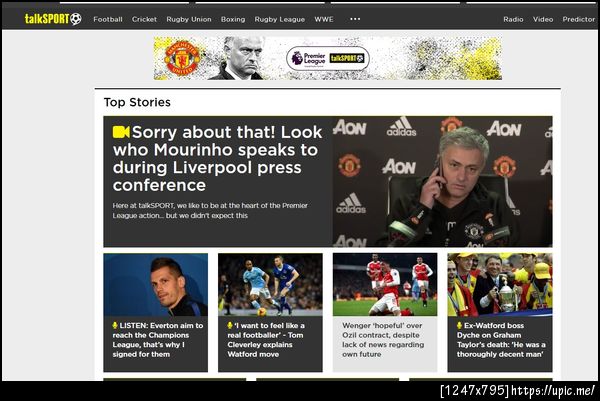Screen dimensions: 600x401
Task: Select WWE in the navigation bar
Action: pyautogui.click(x=324, y=19)
